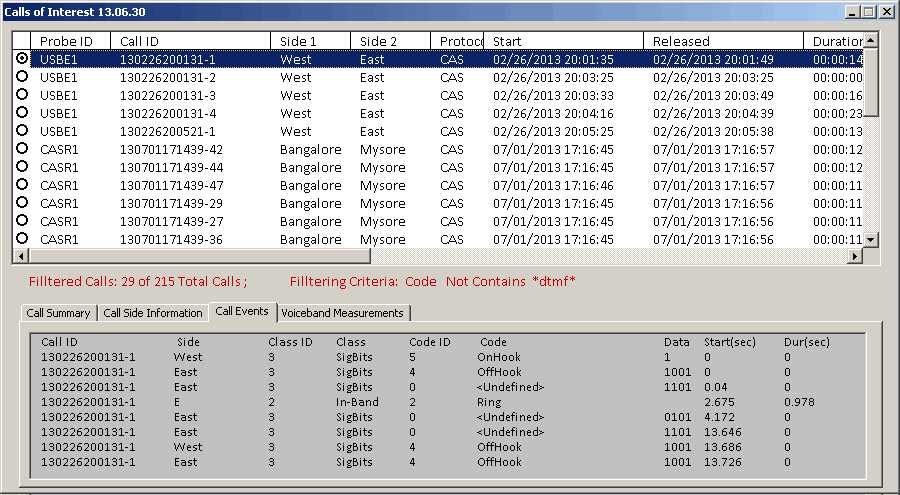Click released time 07/01/2013 17:16:57 in the 130701171439-42 row
Image resolution: width=900 pixels, height=495 pixels.
(713, 150)
